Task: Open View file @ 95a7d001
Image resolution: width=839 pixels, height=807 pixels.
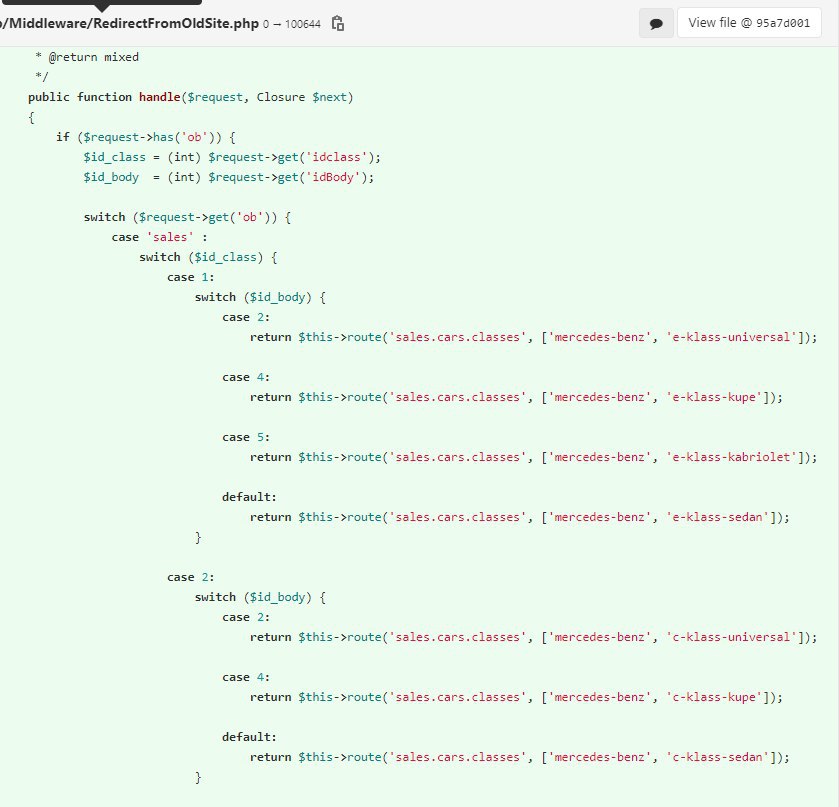Action: point(749,23)
